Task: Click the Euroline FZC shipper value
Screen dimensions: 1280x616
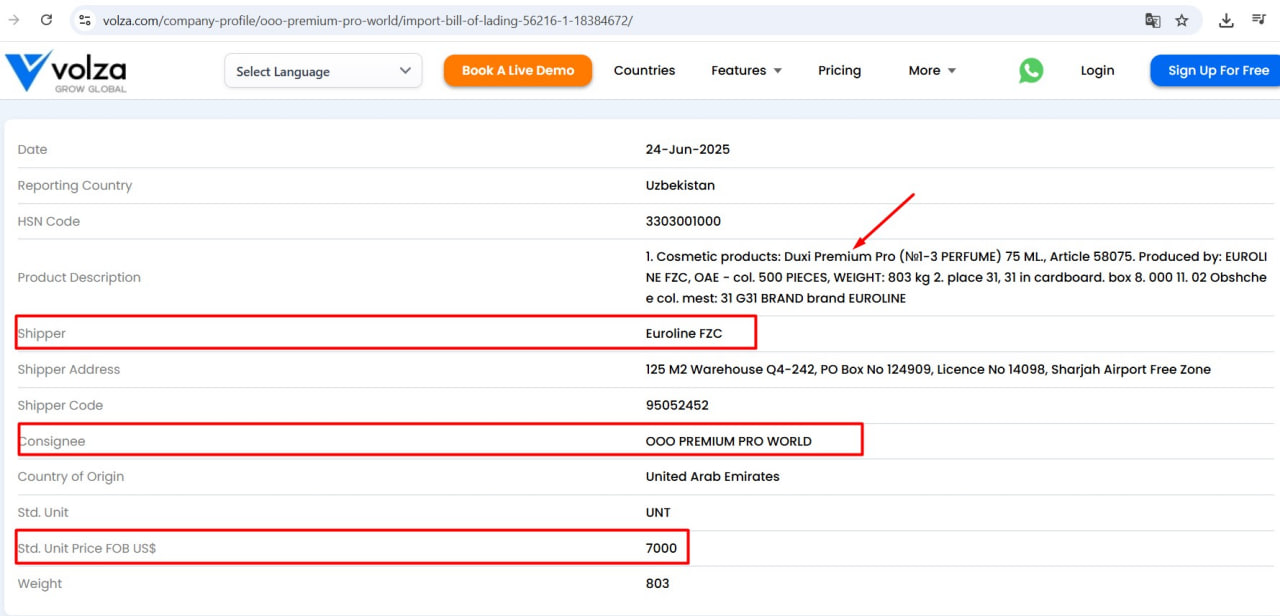Action: click(684, 334)
